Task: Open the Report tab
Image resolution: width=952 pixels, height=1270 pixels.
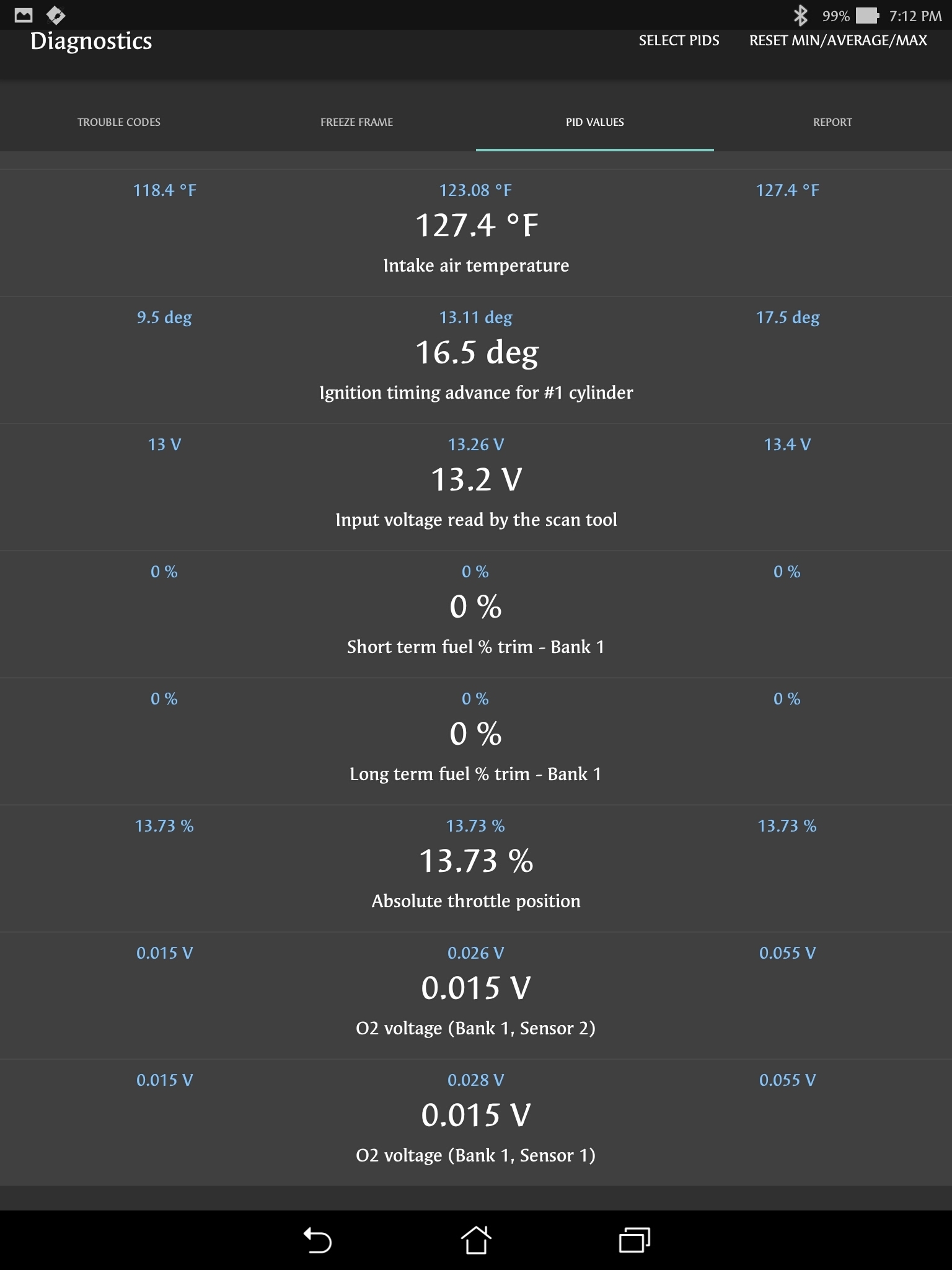Action: (832, 122)
